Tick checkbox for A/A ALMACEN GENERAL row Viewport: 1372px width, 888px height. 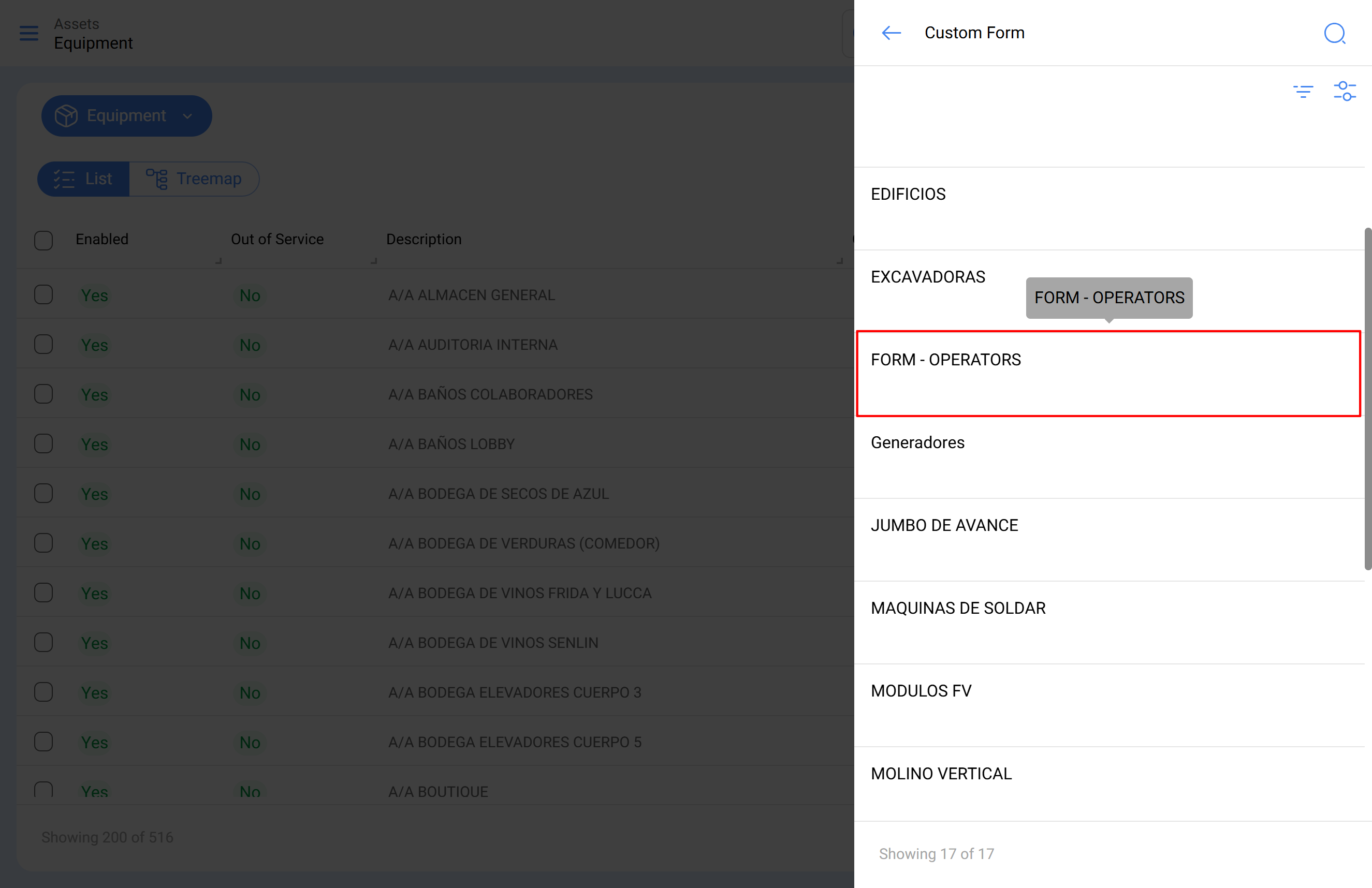[x=43, y=295]
